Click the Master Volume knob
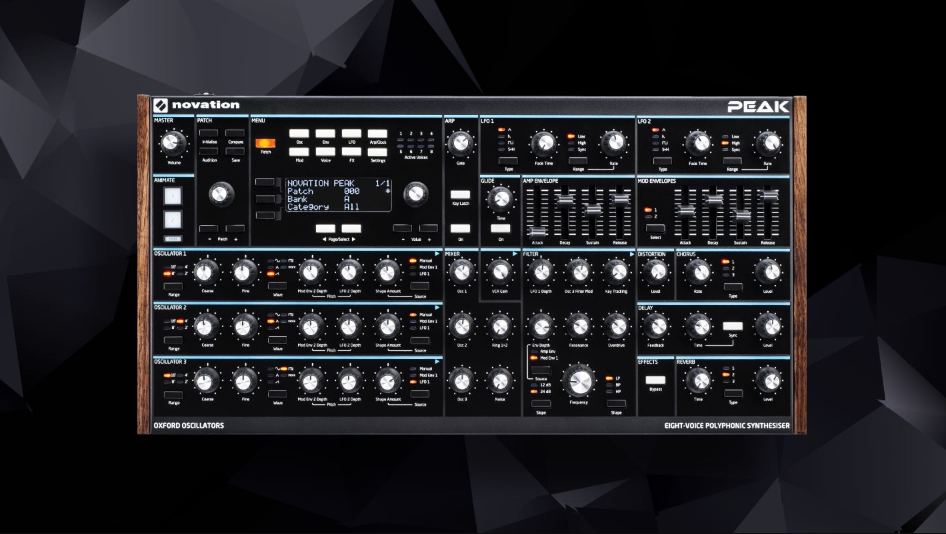Viewport: 946px width, 534px height. click(168, 142)
